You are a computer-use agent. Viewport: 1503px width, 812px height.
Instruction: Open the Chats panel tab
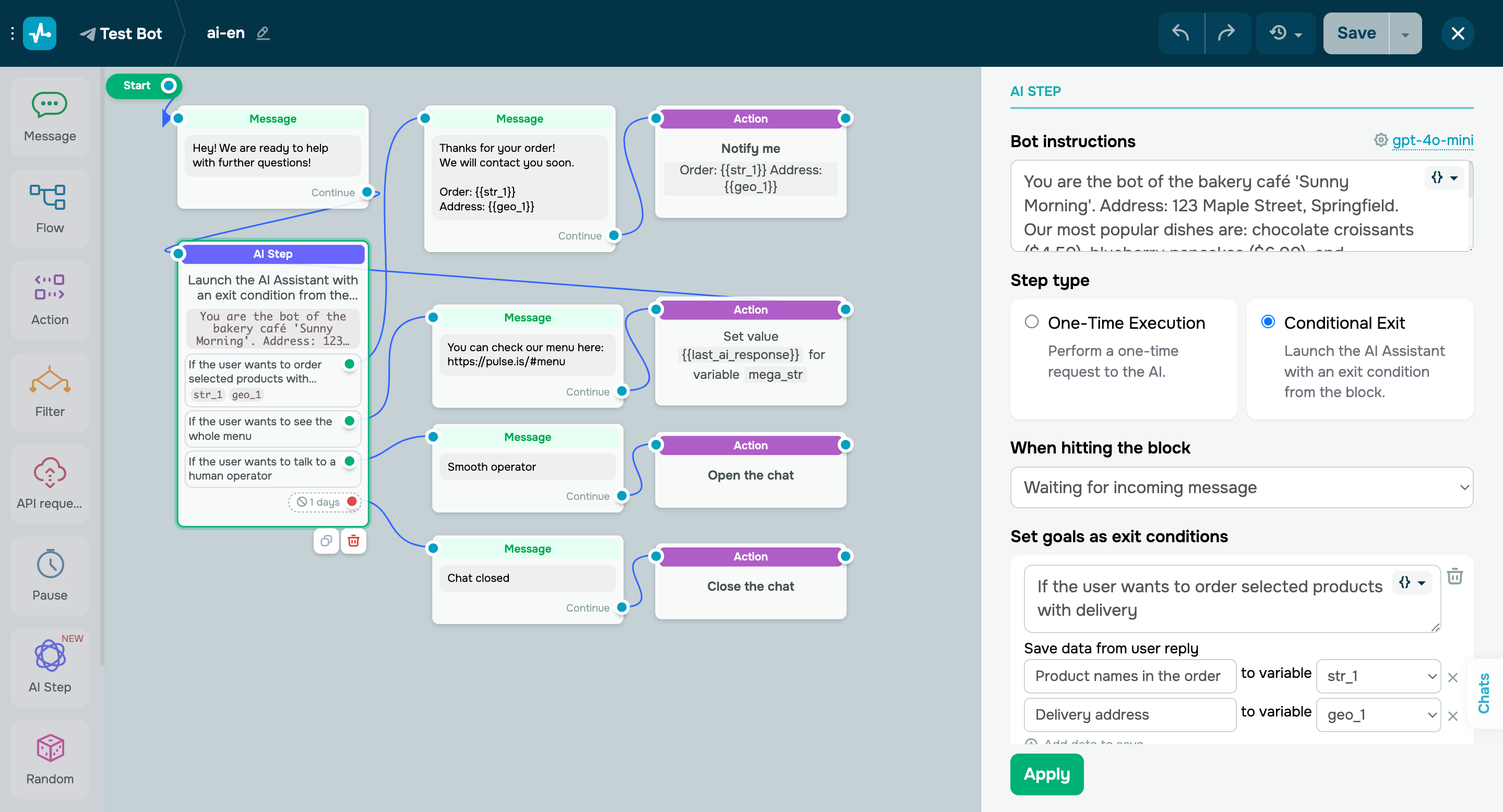tap(1485, 694)
